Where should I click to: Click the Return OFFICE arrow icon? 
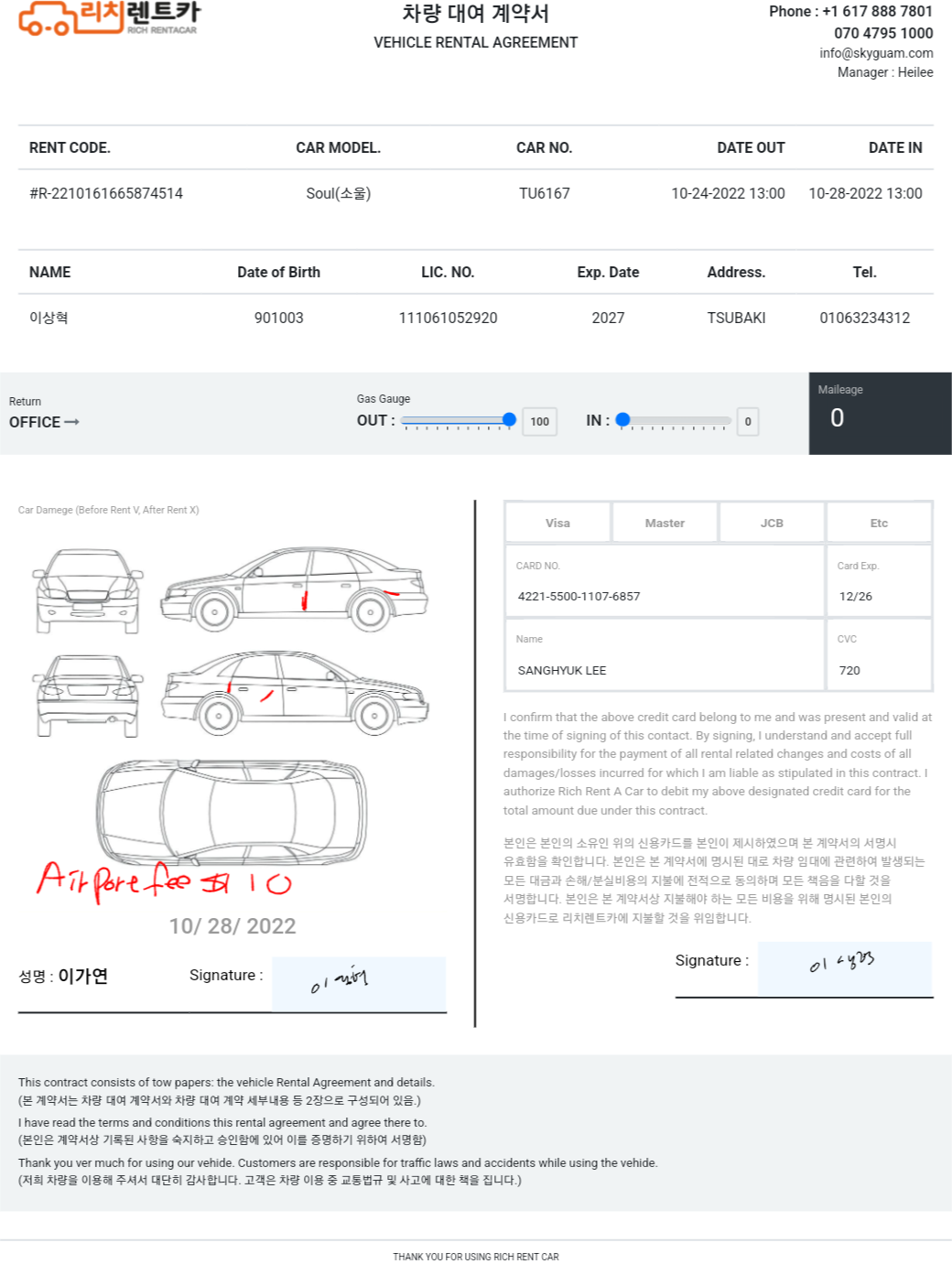[71, 422]
